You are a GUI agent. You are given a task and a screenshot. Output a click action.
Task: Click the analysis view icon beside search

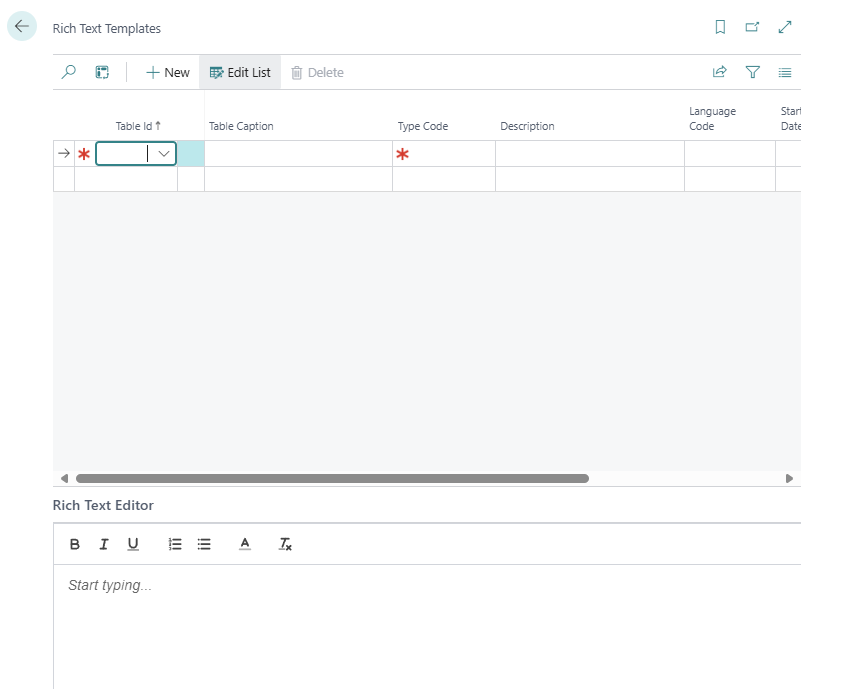click(102, 72)
